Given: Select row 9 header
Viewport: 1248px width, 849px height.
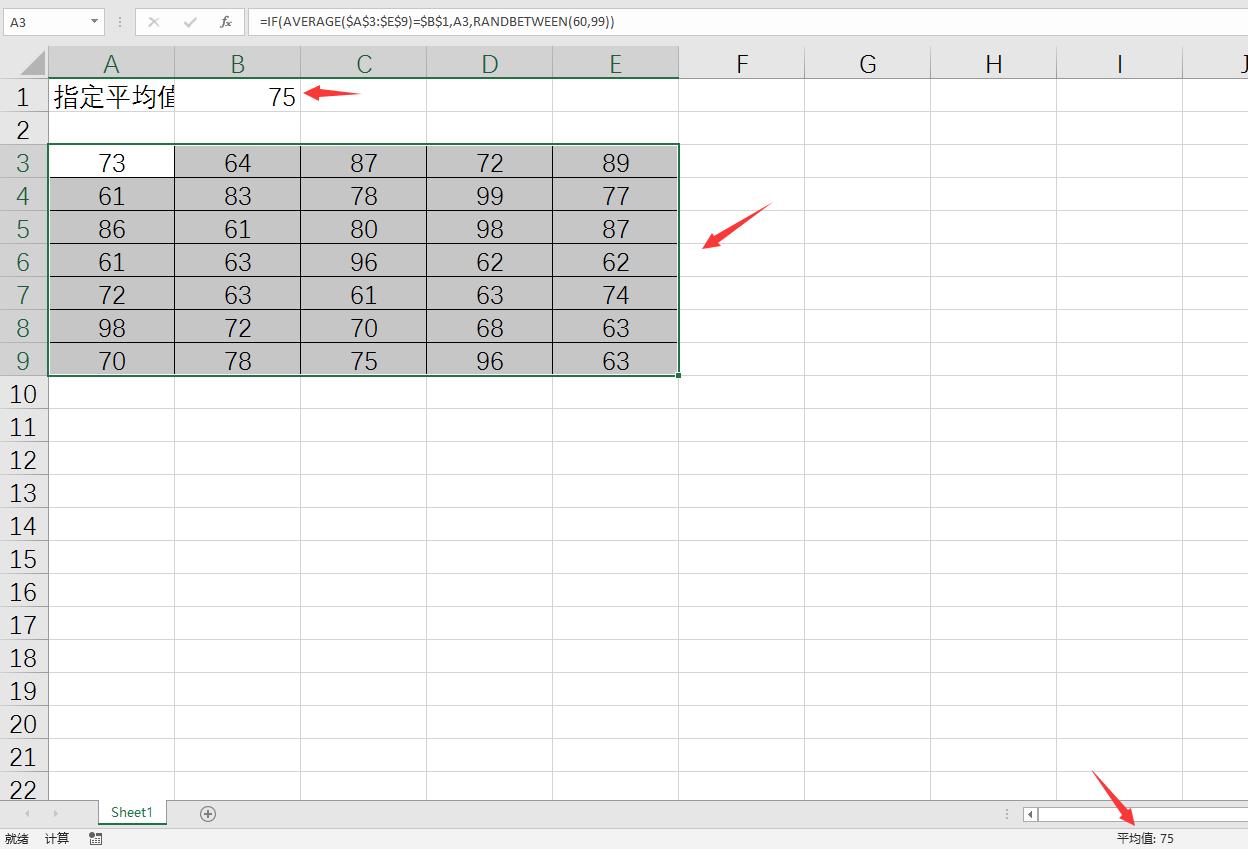Looking at the screenshot, I should pos(24,360).
